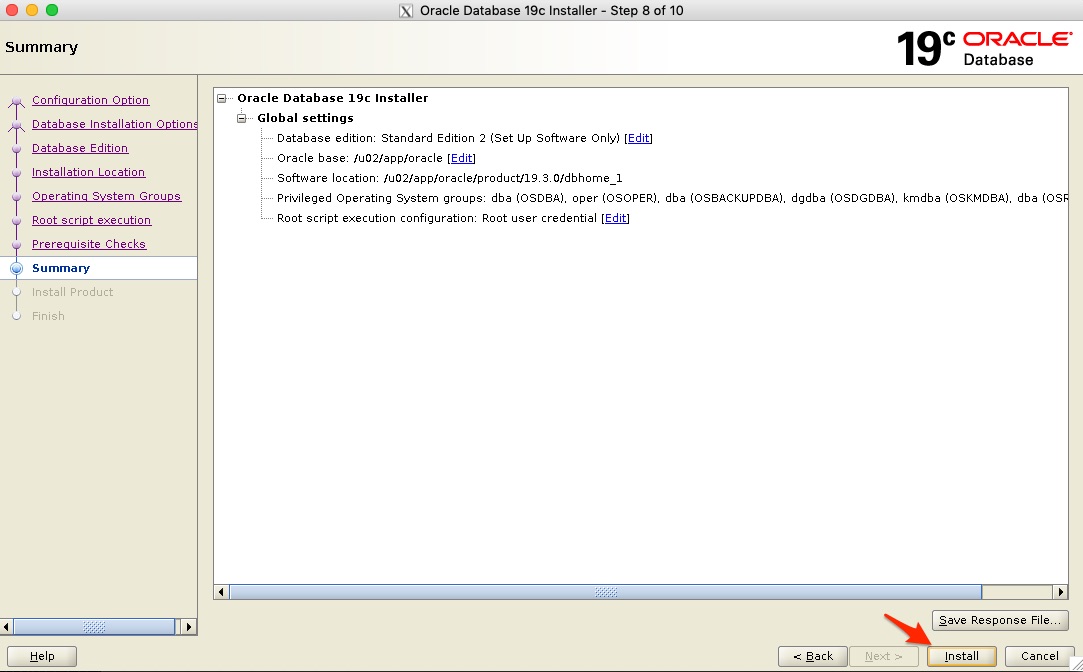Select the Summary step in sidebar

61,268
